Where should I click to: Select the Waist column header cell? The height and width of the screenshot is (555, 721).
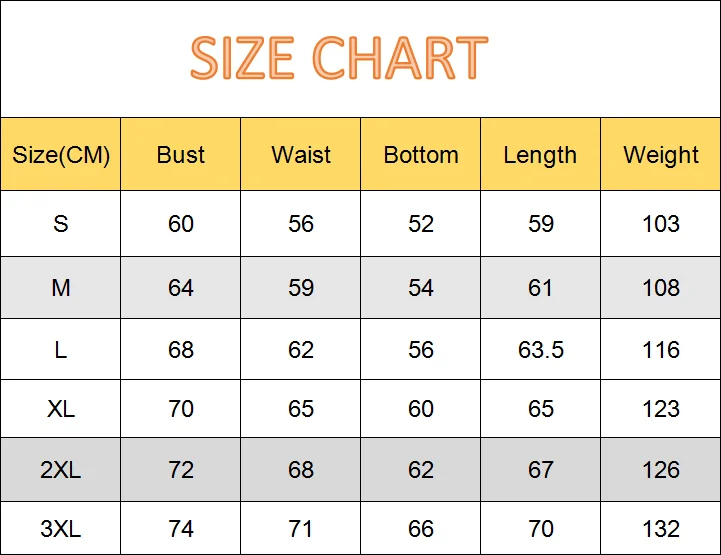click(x=301, y=155)
